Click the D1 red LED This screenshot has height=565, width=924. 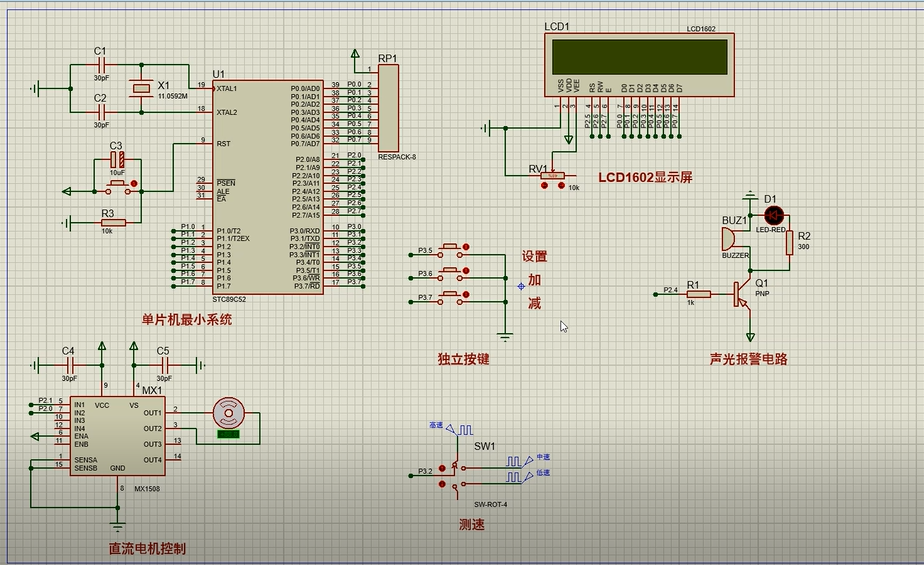tap(772, 215)
